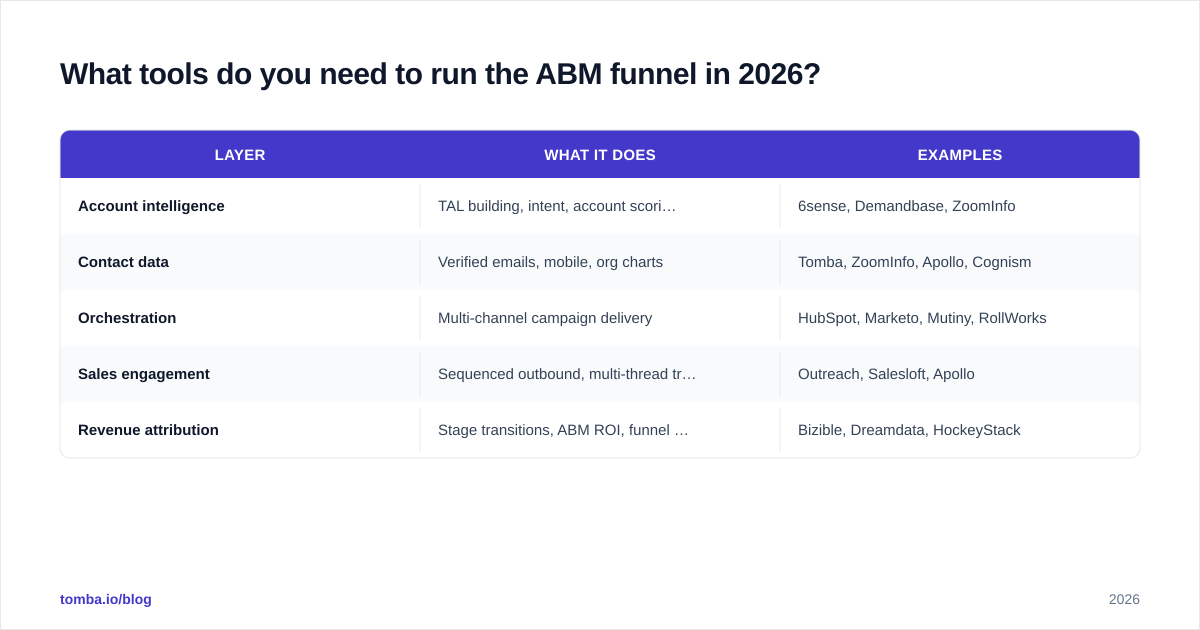
Task: Select the WHAT IT DOES column header
Action: tap(600, 155)
